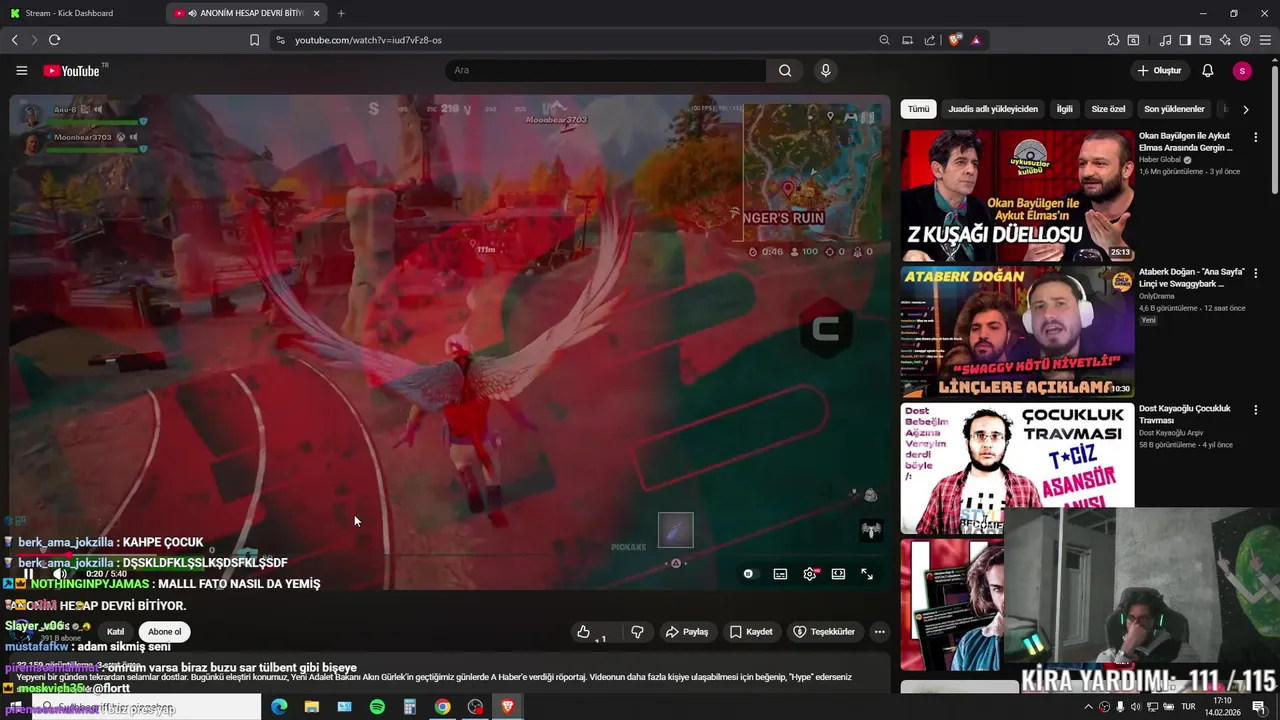Click the Paylaş share button

coord(687,632)
